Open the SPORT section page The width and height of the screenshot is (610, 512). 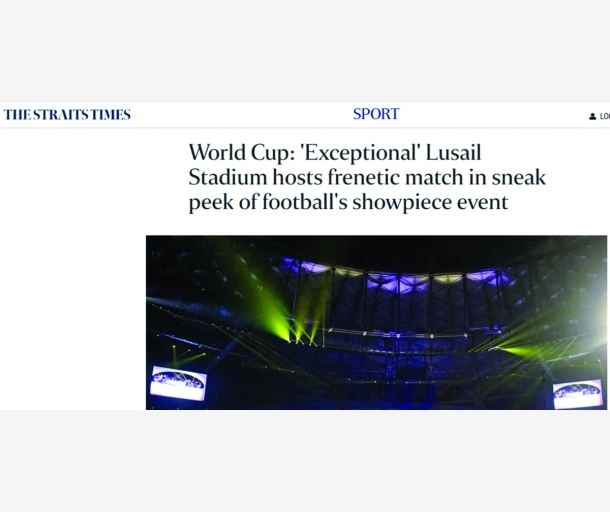coord(376,114)
